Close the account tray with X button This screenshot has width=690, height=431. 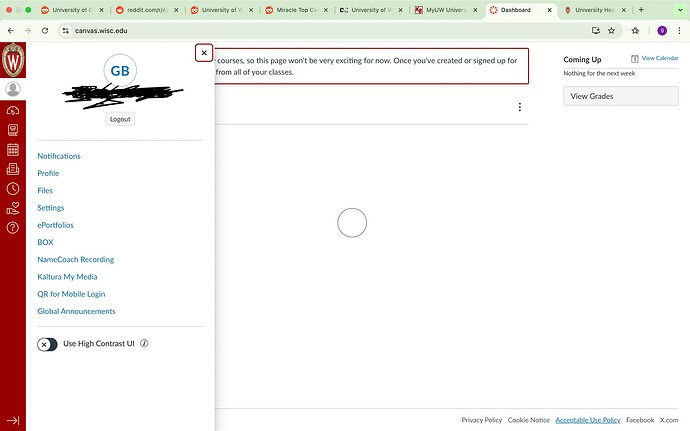tap(204, 53)
